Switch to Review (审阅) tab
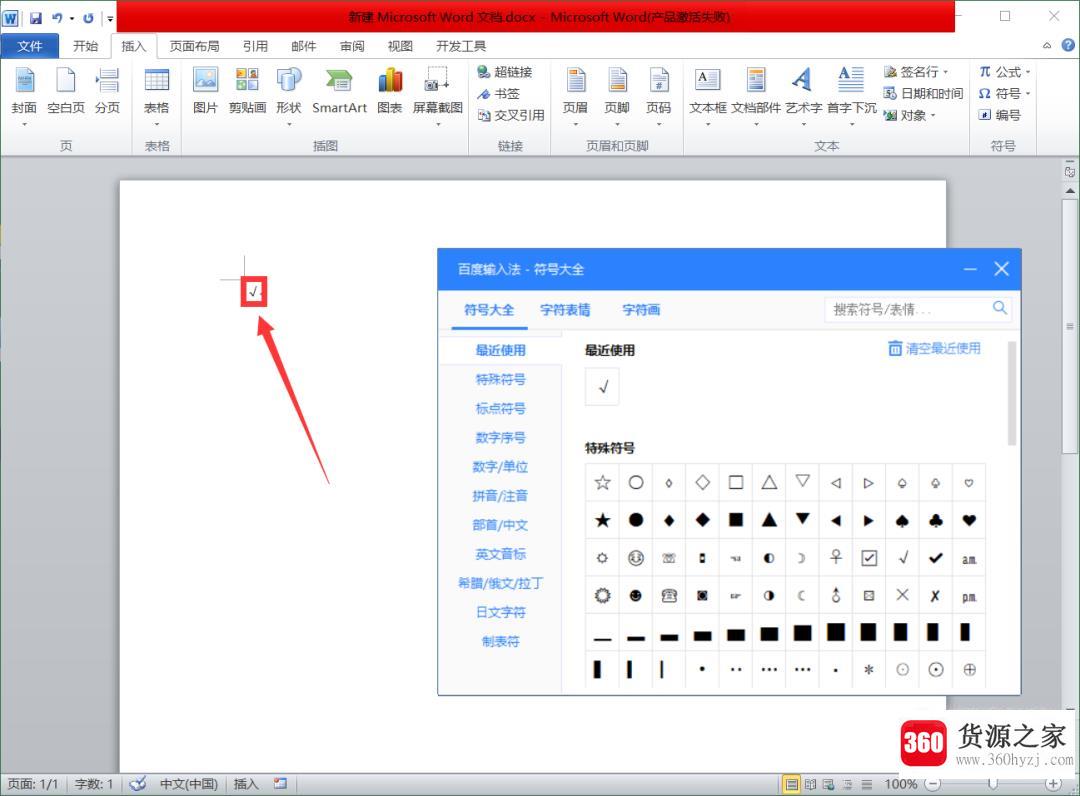The height and width of the screenshot is (796, 1080). (x=352, y=45)
